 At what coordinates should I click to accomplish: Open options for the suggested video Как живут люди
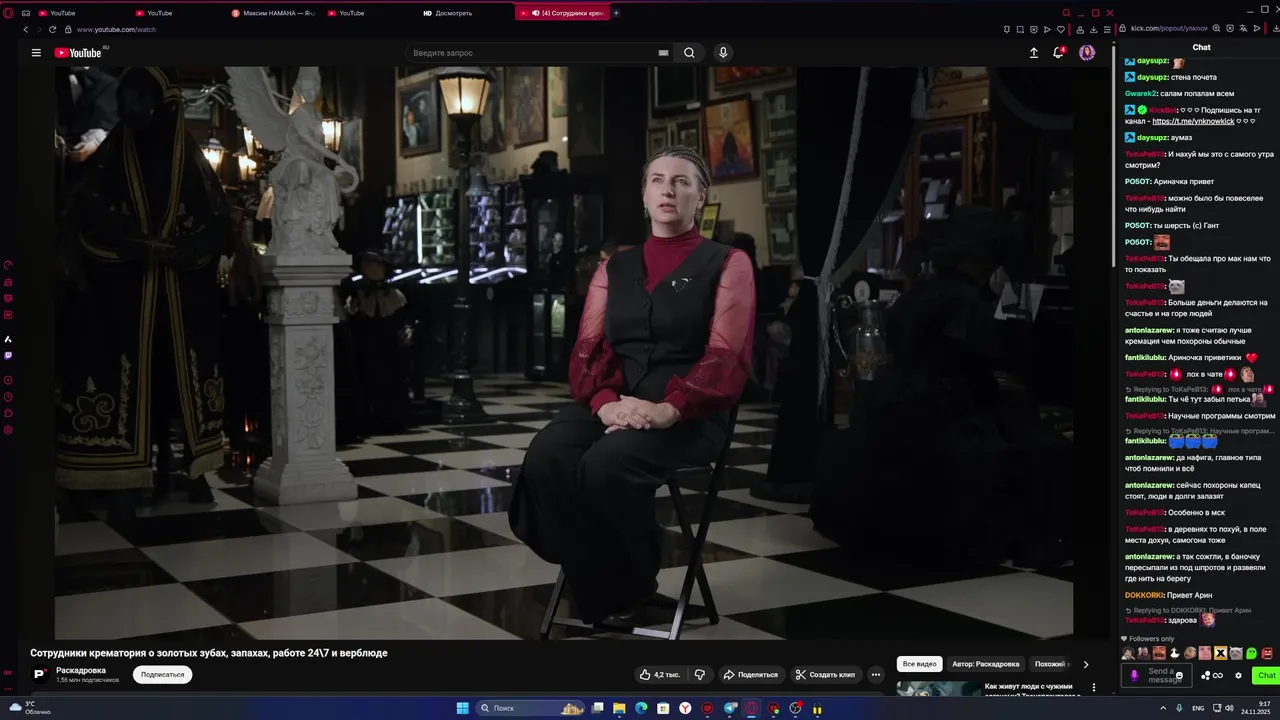(x=1094, y=688)
